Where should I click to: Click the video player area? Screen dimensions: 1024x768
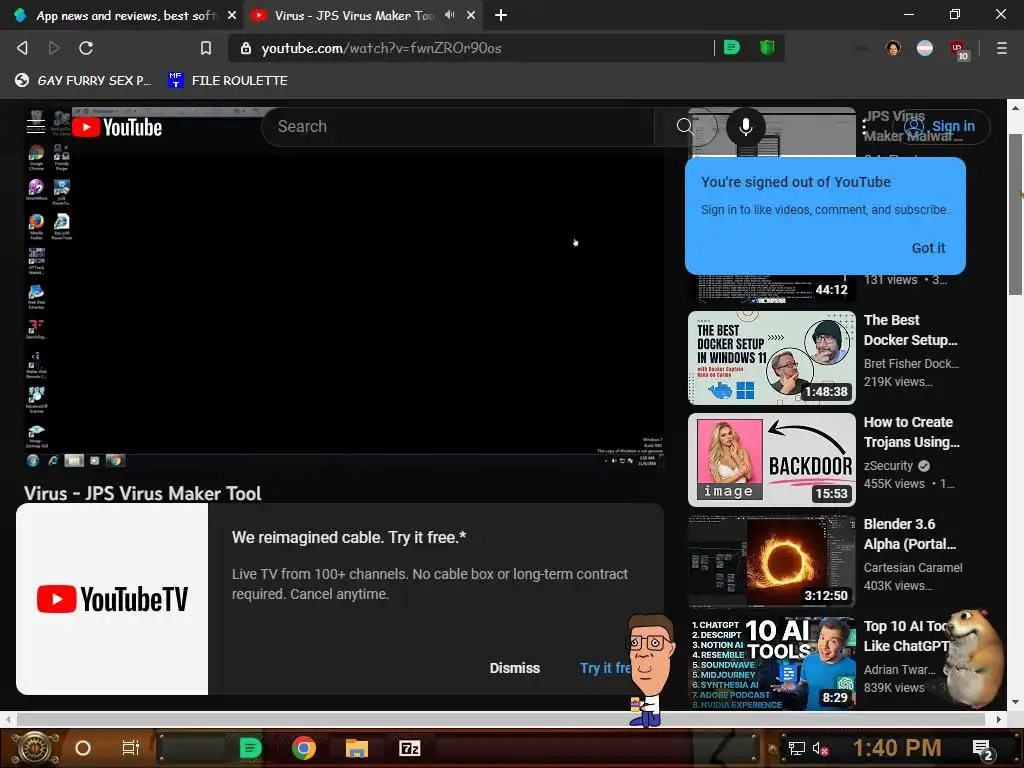coord(344,288)
